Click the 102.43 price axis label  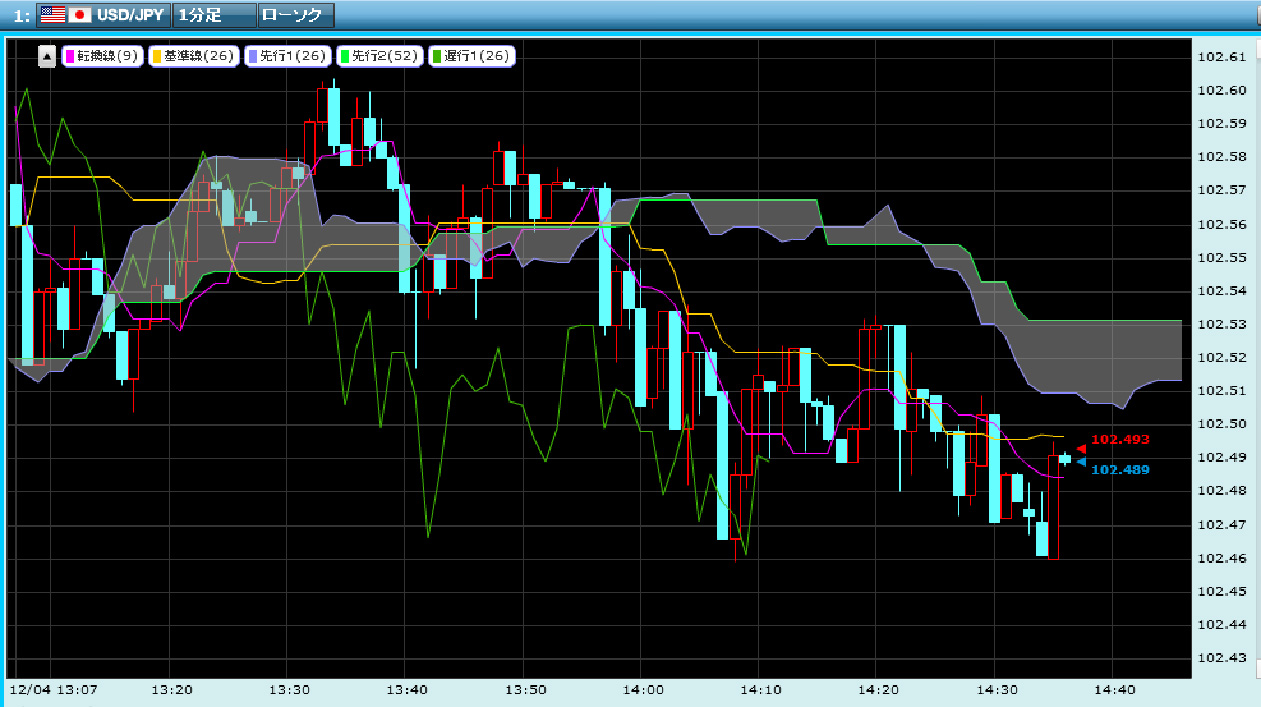pos(1222,658)
